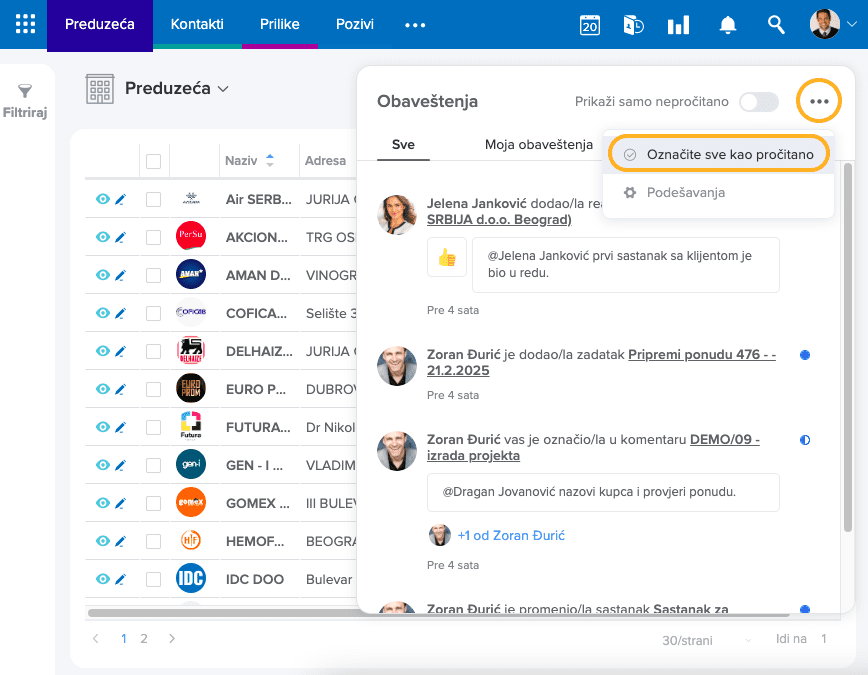Check the AMAN D row checkbox
This screenshot has height=675, width=868.
(x=153, y=275)
